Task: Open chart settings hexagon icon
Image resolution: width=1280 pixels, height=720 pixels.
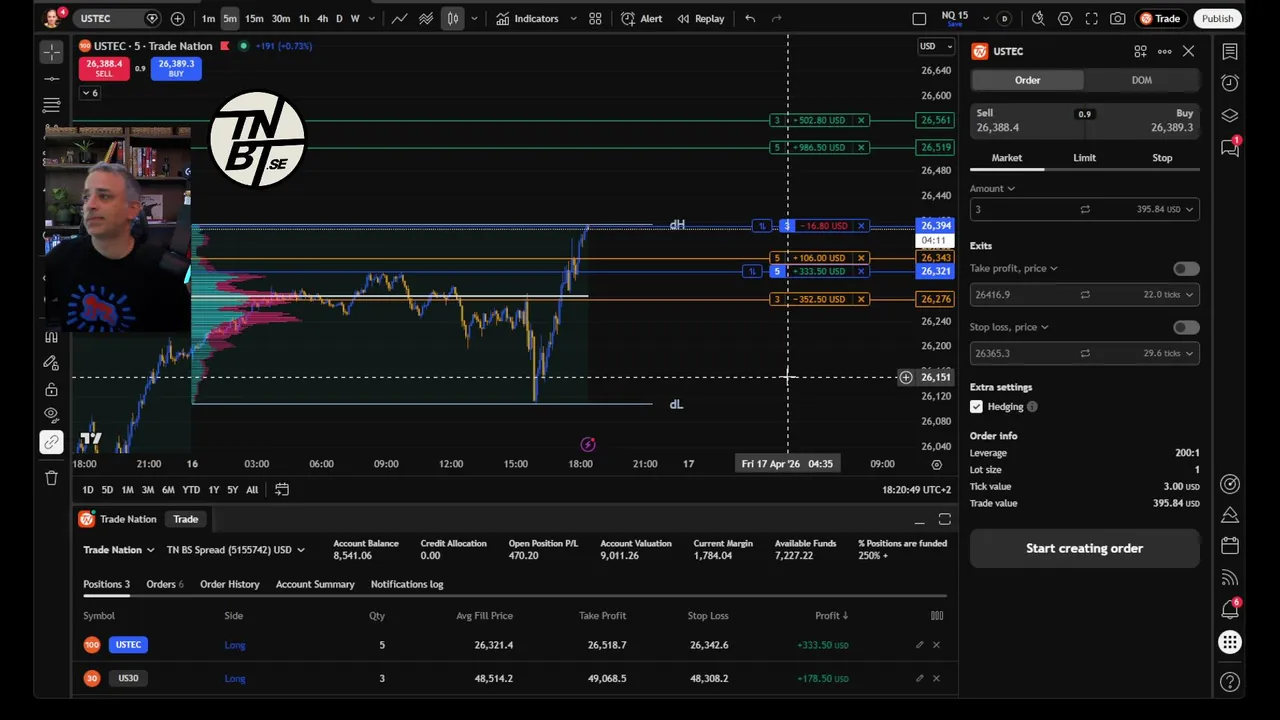Action: click(1065, 18)
